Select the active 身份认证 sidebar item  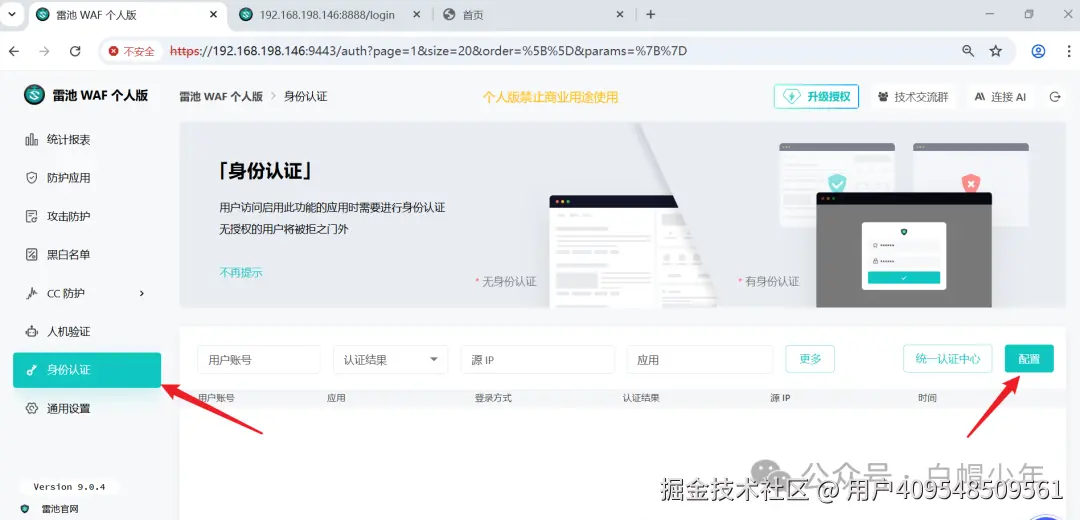[87, 370]
